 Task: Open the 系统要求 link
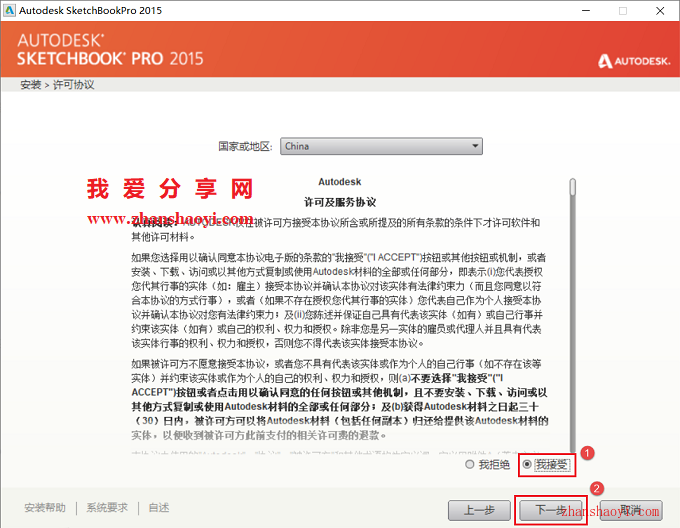coord(107,508)
